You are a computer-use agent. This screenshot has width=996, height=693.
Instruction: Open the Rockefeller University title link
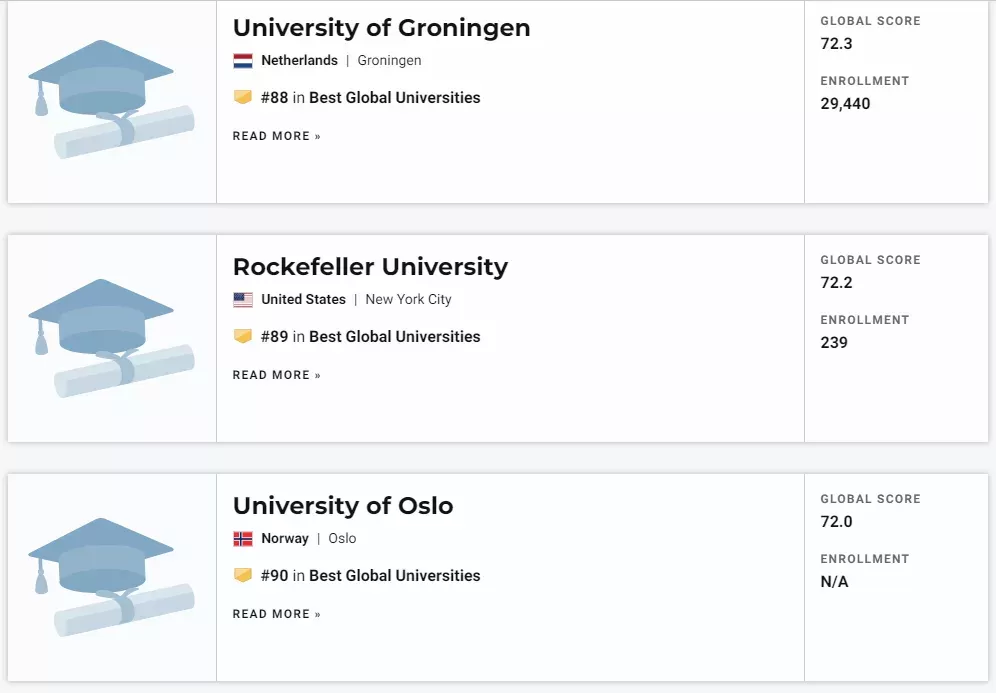370,267
